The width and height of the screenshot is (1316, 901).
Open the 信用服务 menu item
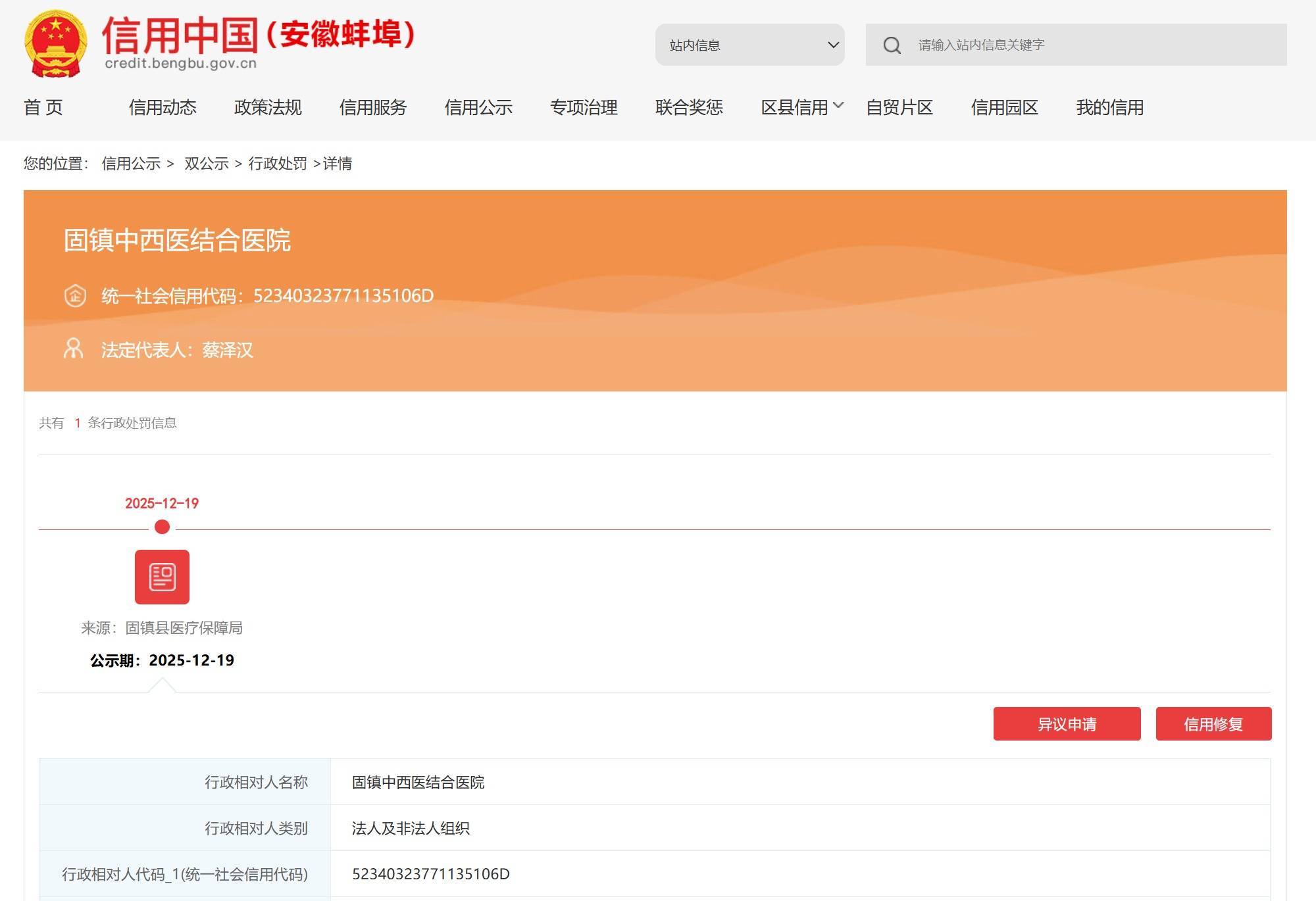click(373, 107)
